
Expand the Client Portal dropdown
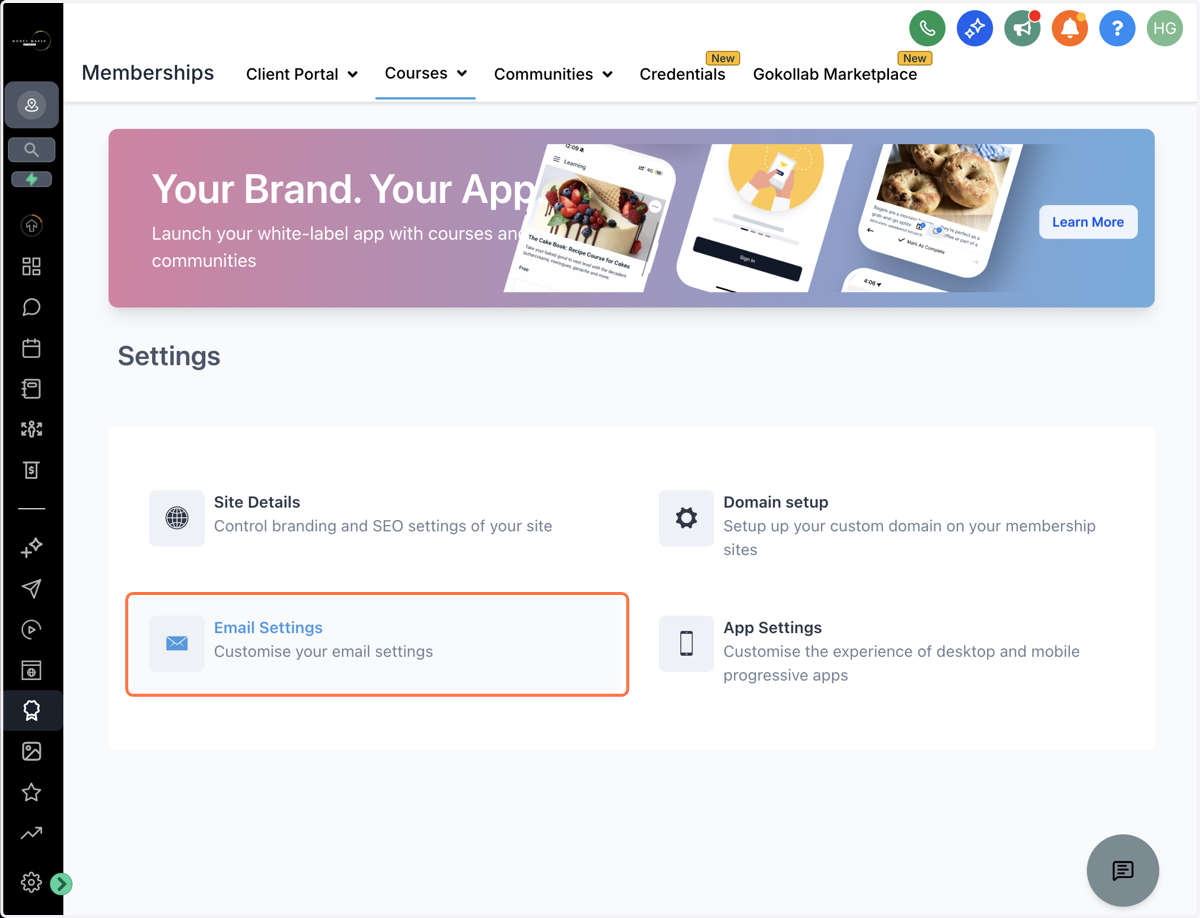click(x=302, y=74)
